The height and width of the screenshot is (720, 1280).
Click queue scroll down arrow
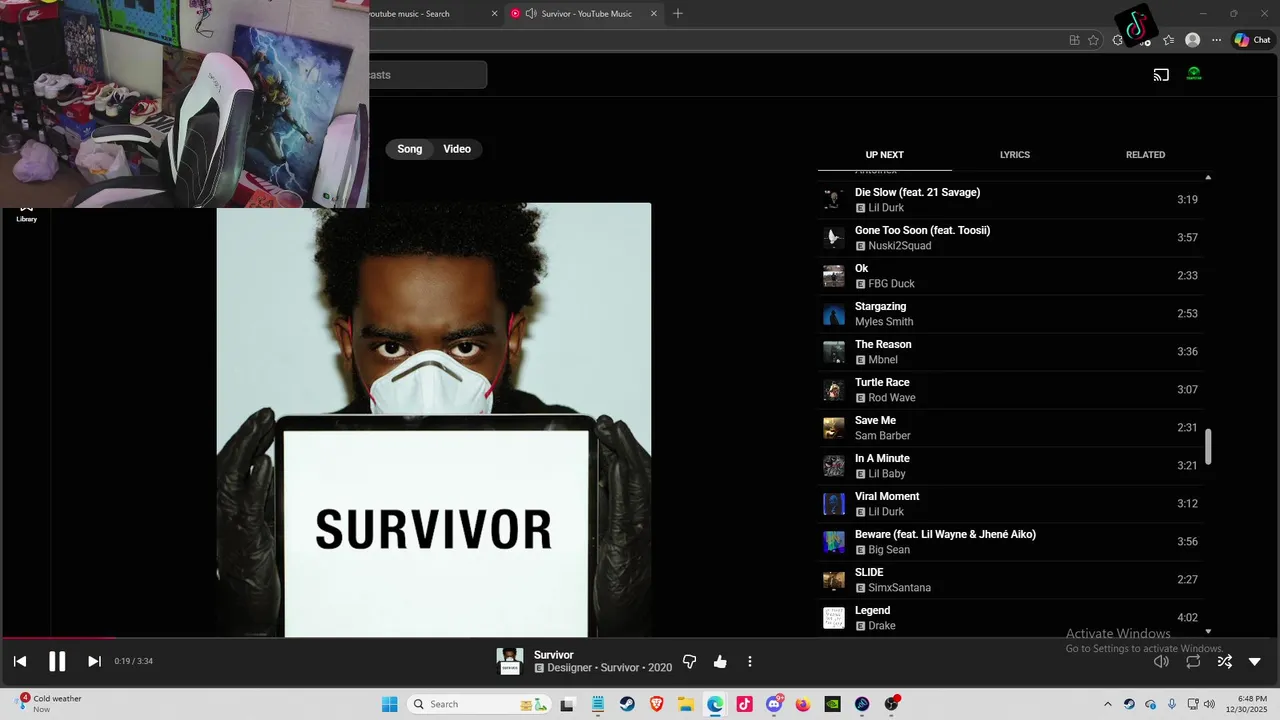pos(1208,631)
